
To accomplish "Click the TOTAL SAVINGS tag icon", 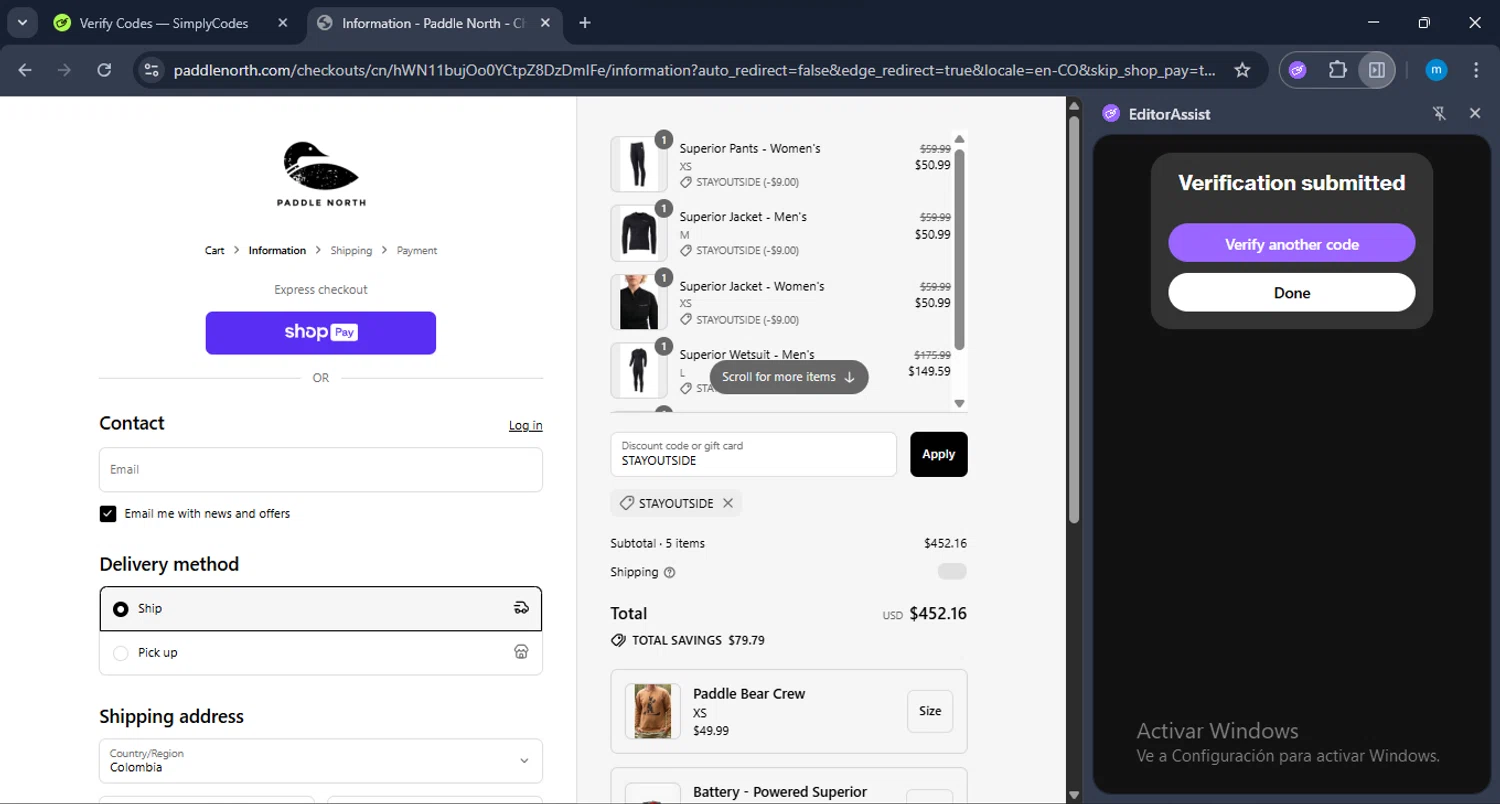I will [x=618, y=640].
